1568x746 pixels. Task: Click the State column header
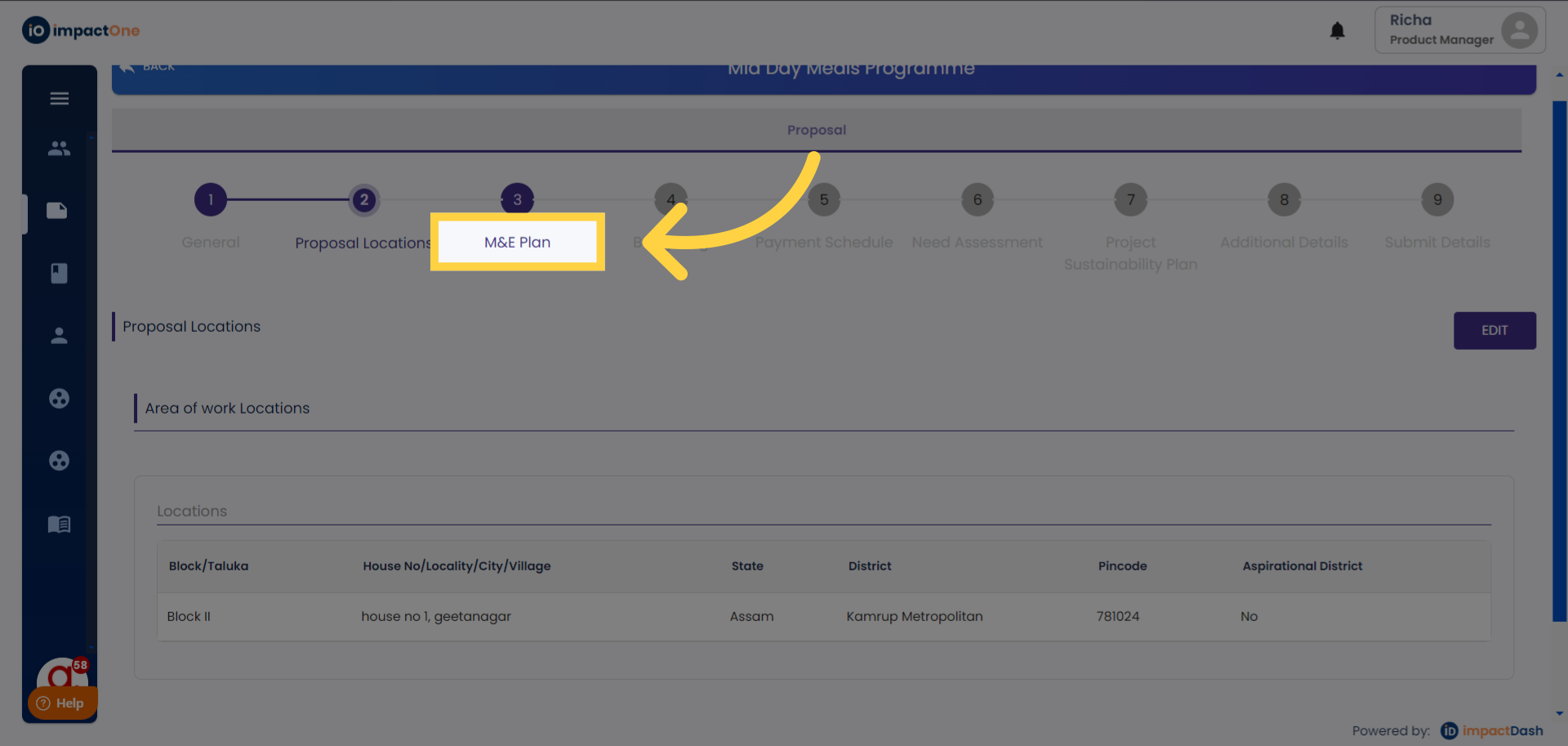tap(747, 566)
